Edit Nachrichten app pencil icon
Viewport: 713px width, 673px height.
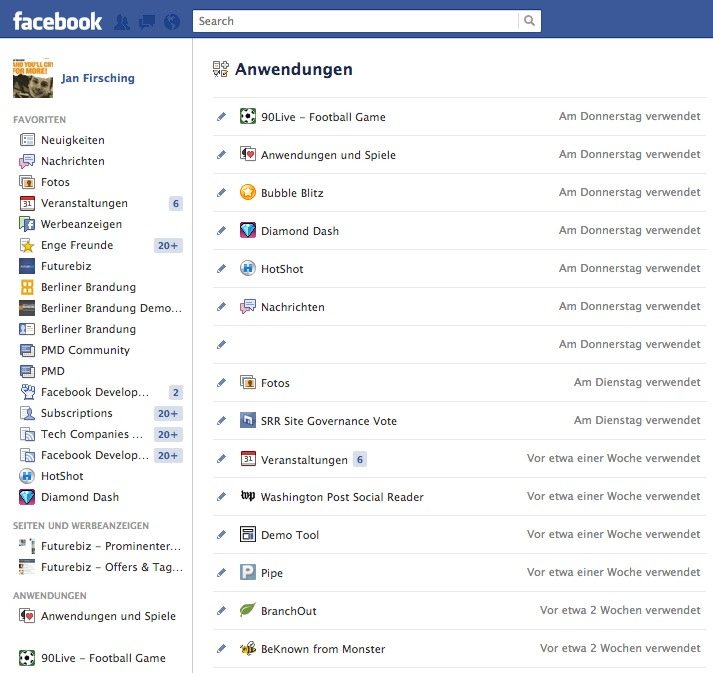click(221, 307)
